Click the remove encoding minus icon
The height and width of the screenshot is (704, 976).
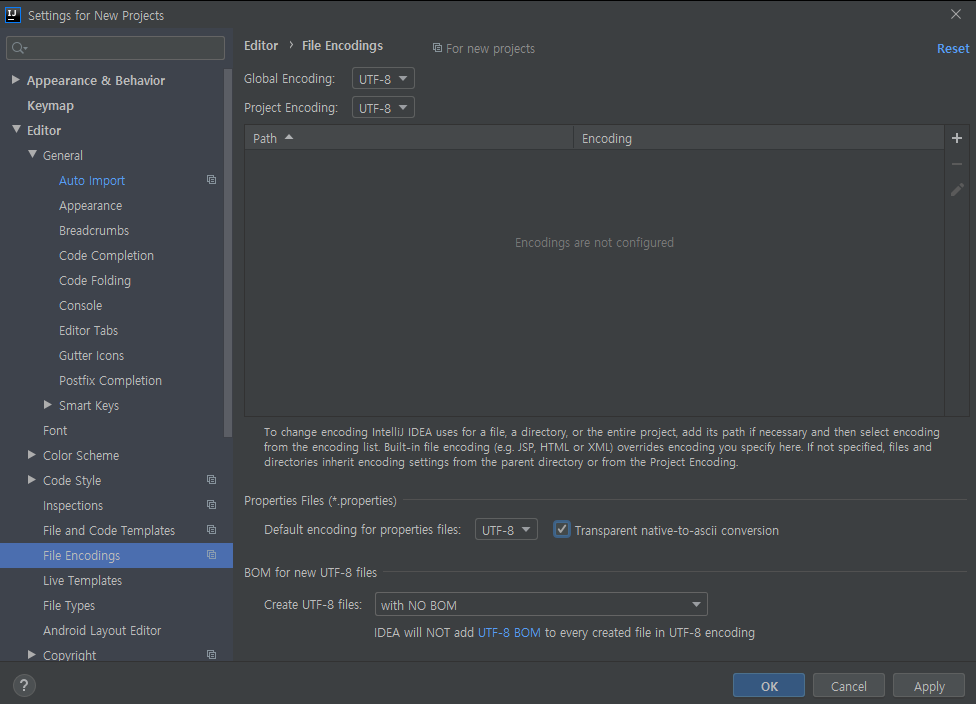957,164
